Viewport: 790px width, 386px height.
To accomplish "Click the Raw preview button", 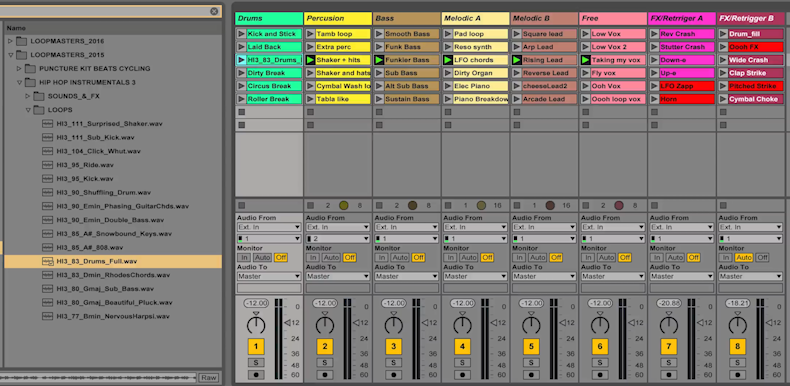I will [x=208, y=377].
